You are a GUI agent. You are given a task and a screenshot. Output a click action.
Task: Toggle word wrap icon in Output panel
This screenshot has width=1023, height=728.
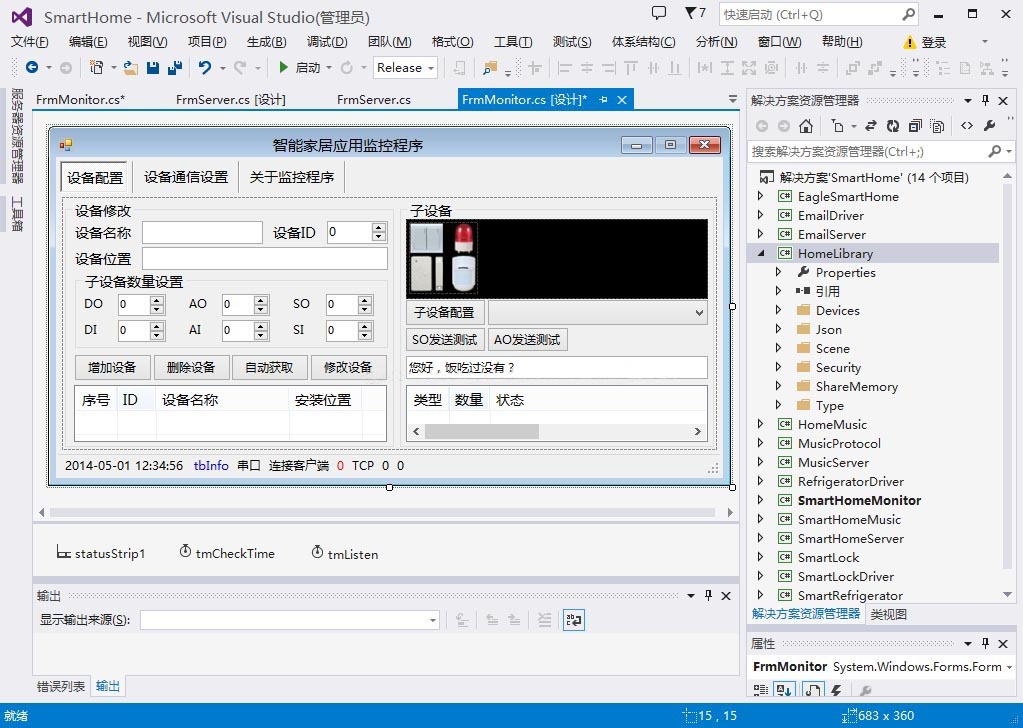[x=573, y=620]
